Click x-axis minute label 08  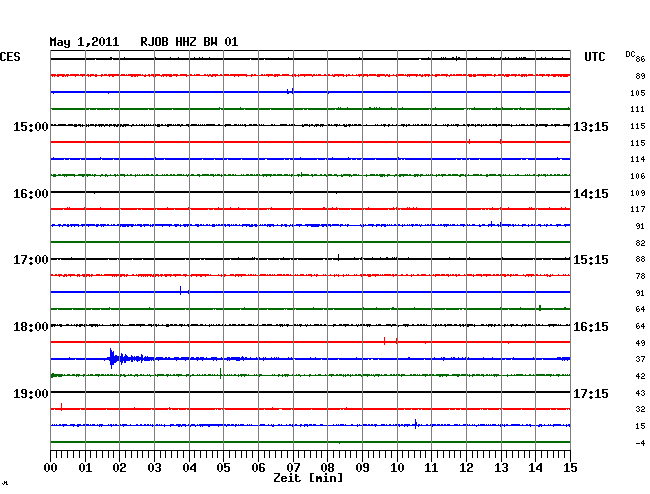click(327, 468)
